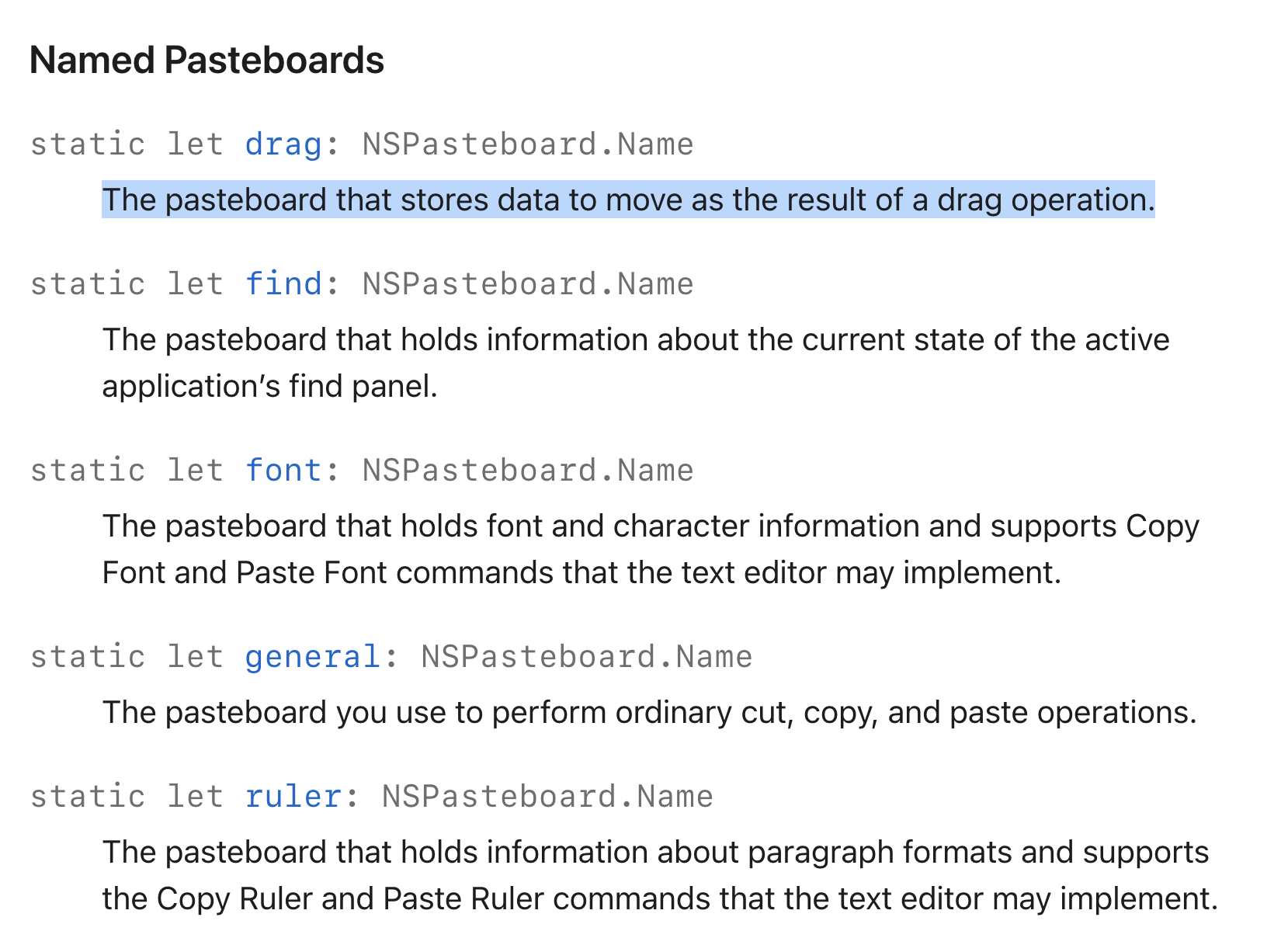1281x952 pixels.
Task: Click NSPasteboard.Name type after find
Action: [528, 284]
